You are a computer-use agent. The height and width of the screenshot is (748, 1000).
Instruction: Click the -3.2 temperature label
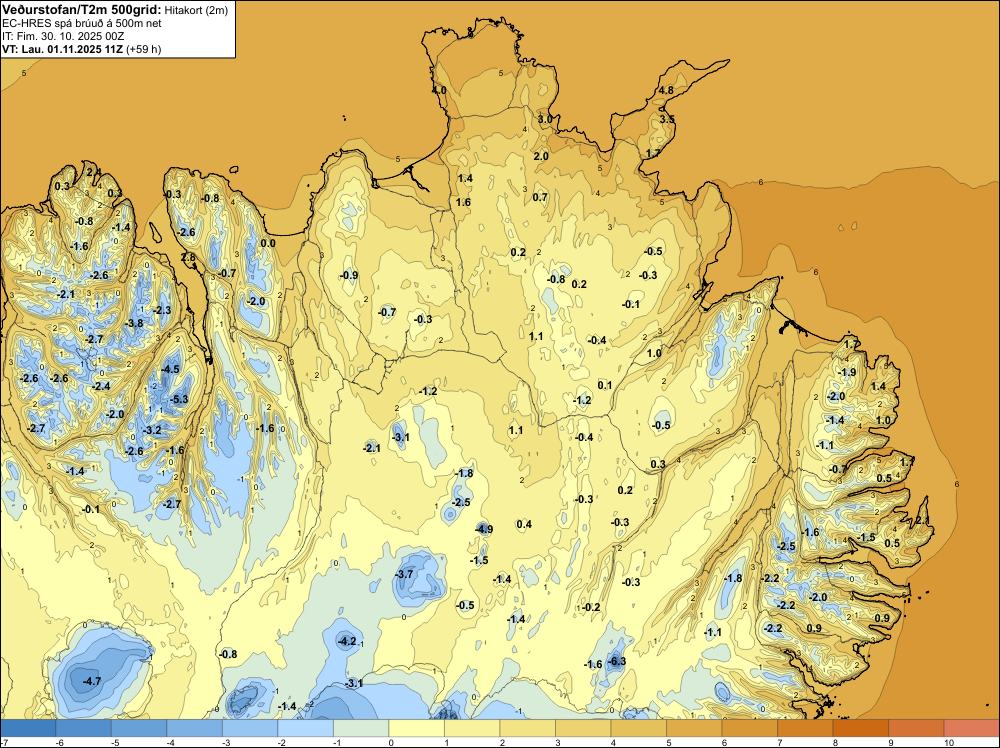152,430
